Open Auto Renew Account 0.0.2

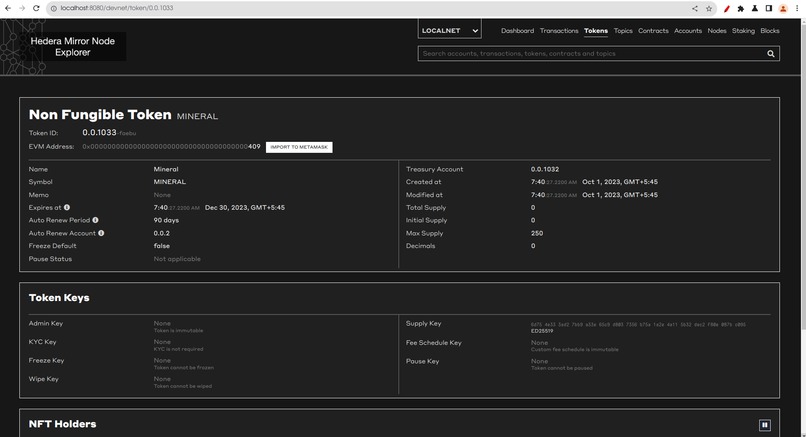161,233
